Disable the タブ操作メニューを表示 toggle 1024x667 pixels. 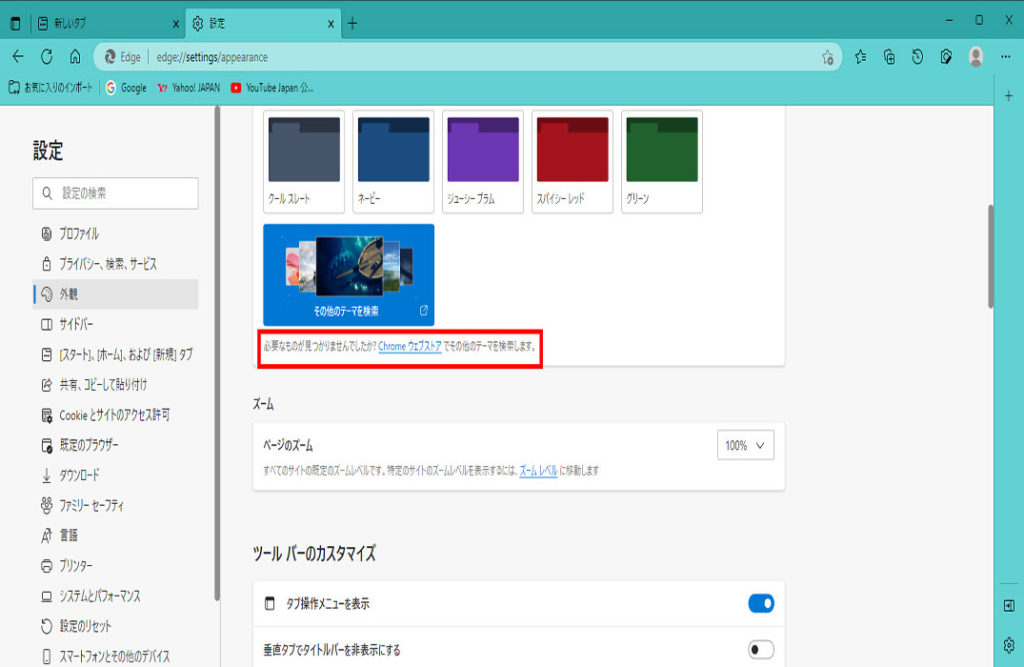tap(760, 603)
